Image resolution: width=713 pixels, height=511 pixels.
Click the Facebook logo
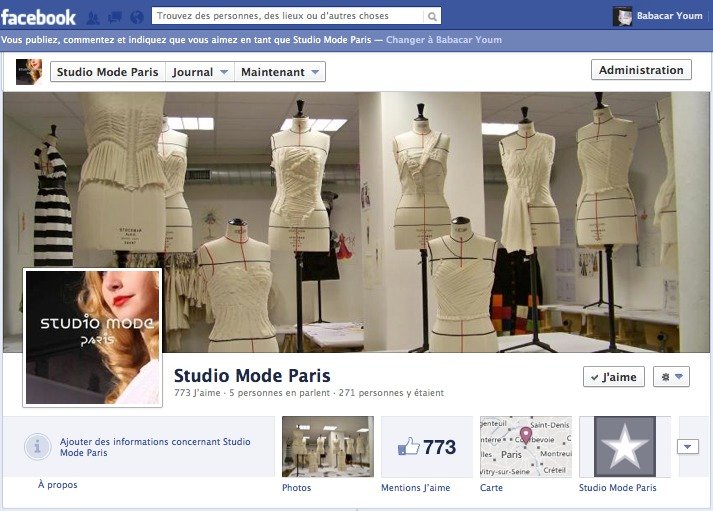tap(38, 16)
